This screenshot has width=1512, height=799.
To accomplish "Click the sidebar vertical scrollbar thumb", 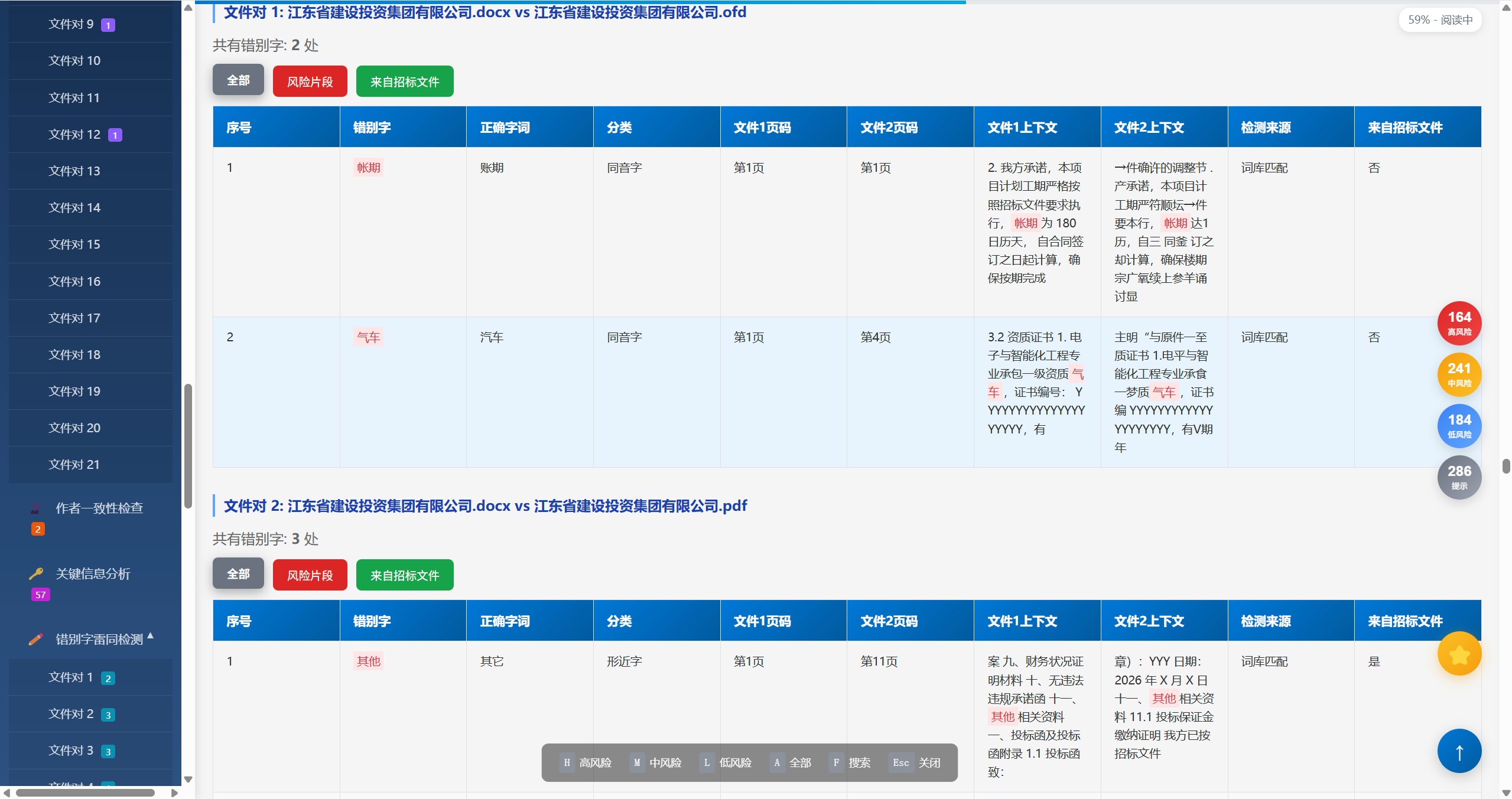I will click(188, 446).
